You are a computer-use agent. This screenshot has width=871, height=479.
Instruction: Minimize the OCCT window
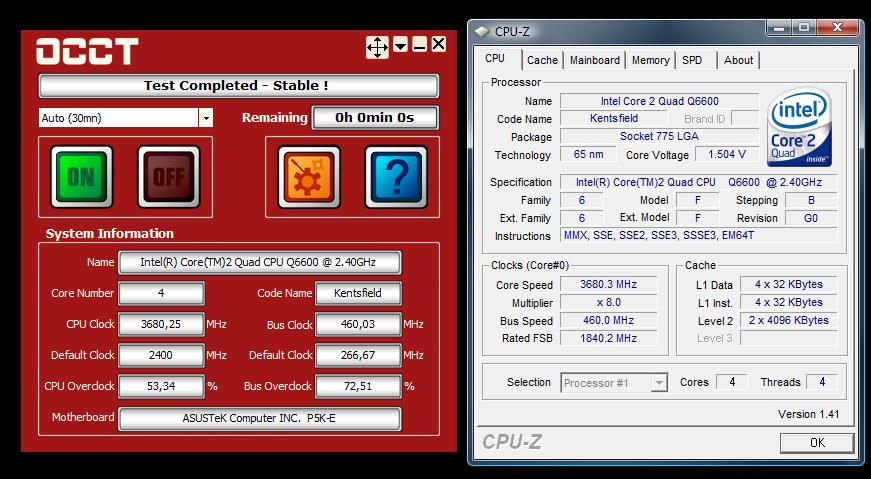(419, 44)
